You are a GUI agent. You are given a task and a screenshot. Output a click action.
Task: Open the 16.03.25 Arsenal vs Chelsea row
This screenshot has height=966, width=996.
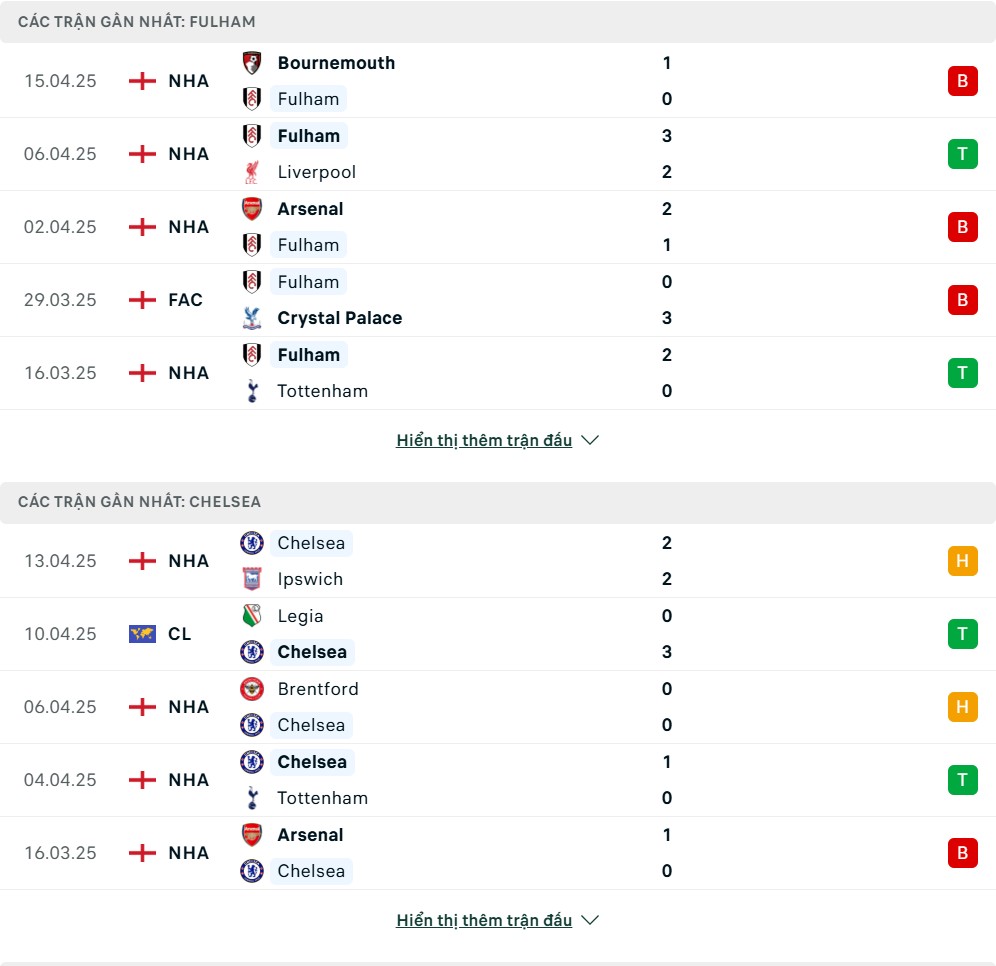pyautogui.click(x=498, y=853)
